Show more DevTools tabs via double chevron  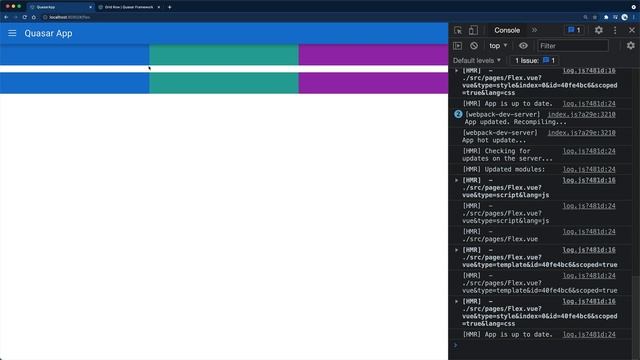click(534, 30)
